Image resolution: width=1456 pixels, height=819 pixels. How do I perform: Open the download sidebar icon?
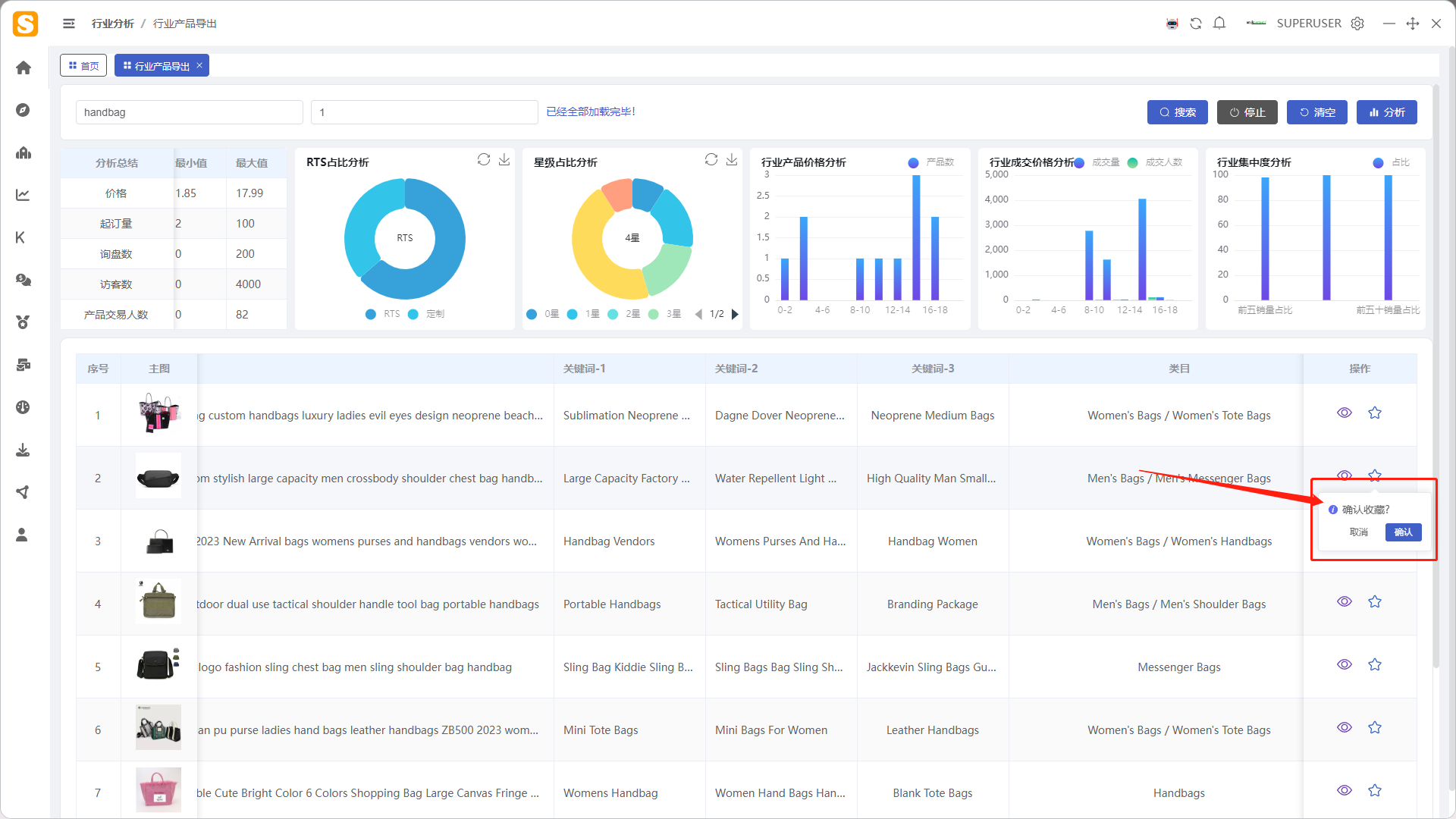(x=24, y=450)
